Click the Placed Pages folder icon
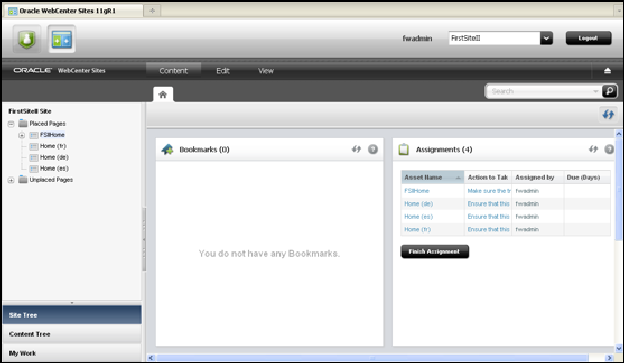The width and height of the screenshot is (624, 363). 23,123
